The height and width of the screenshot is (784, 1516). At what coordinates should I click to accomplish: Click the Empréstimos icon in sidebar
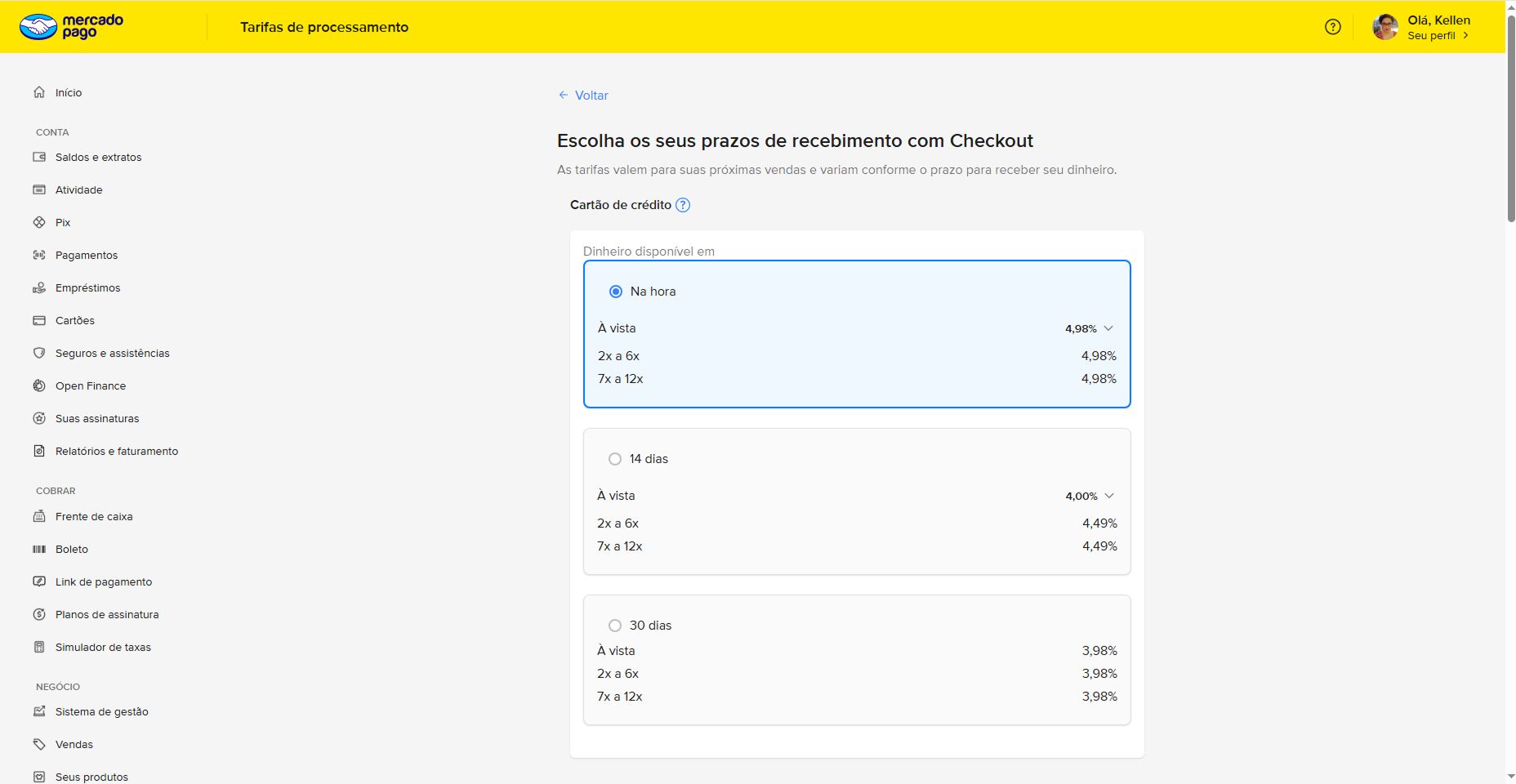coord(39,287)
